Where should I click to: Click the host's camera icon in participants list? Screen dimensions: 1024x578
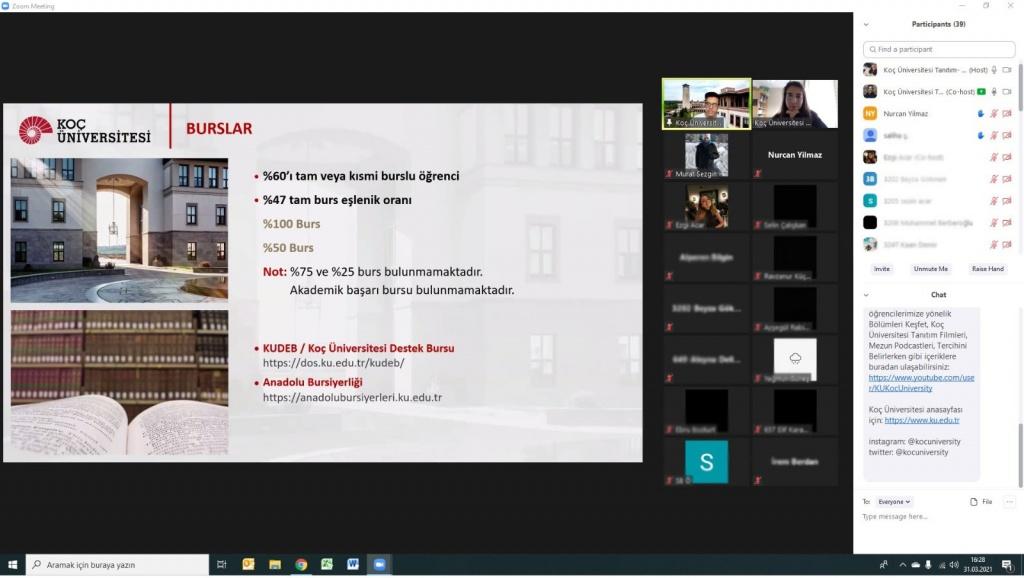pyautogui.click(x=1006, y=70)
